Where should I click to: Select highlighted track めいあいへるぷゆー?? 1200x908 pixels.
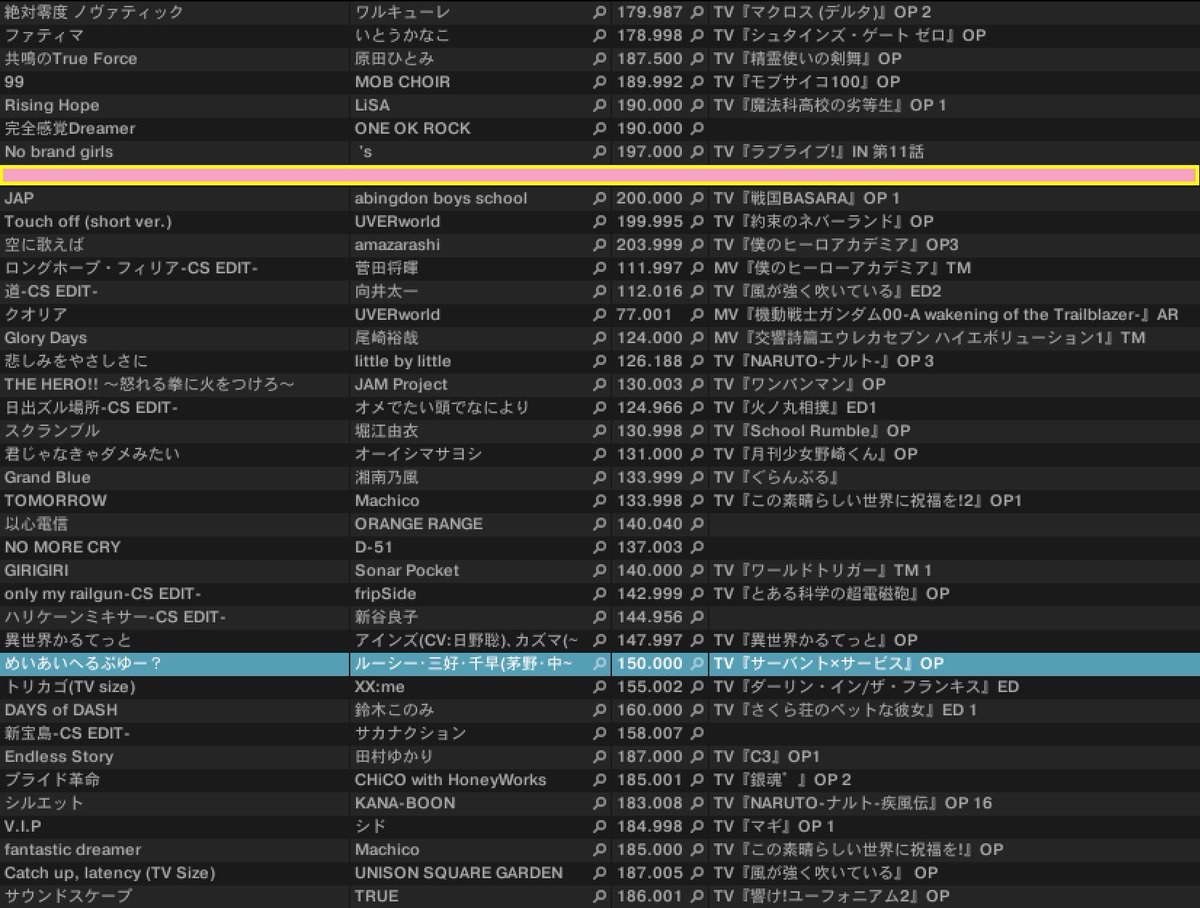coord(83,663)
